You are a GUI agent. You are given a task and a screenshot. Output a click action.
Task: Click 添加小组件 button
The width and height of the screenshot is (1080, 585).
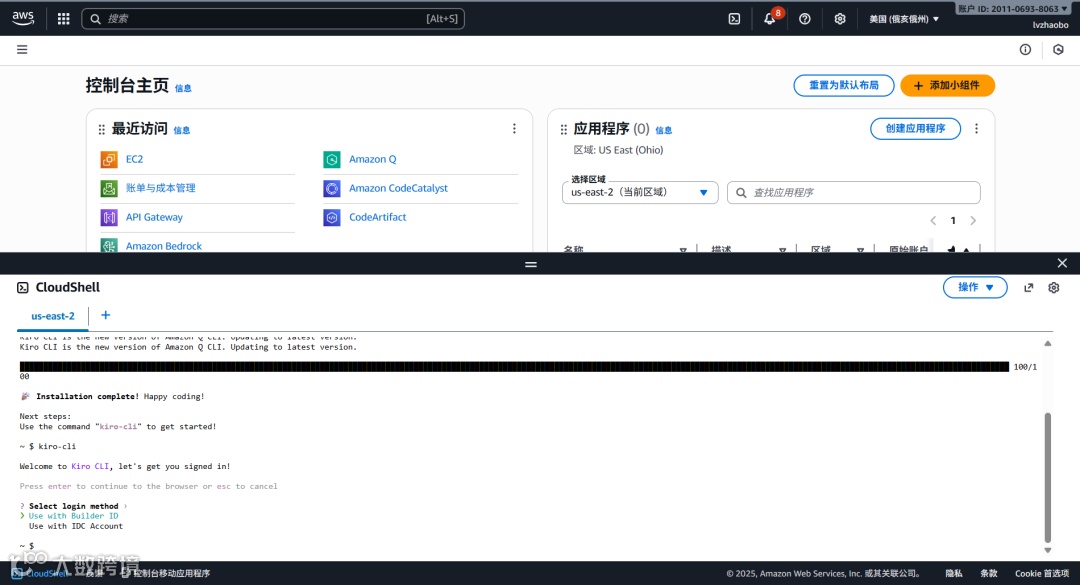click(x=947, y=85)
